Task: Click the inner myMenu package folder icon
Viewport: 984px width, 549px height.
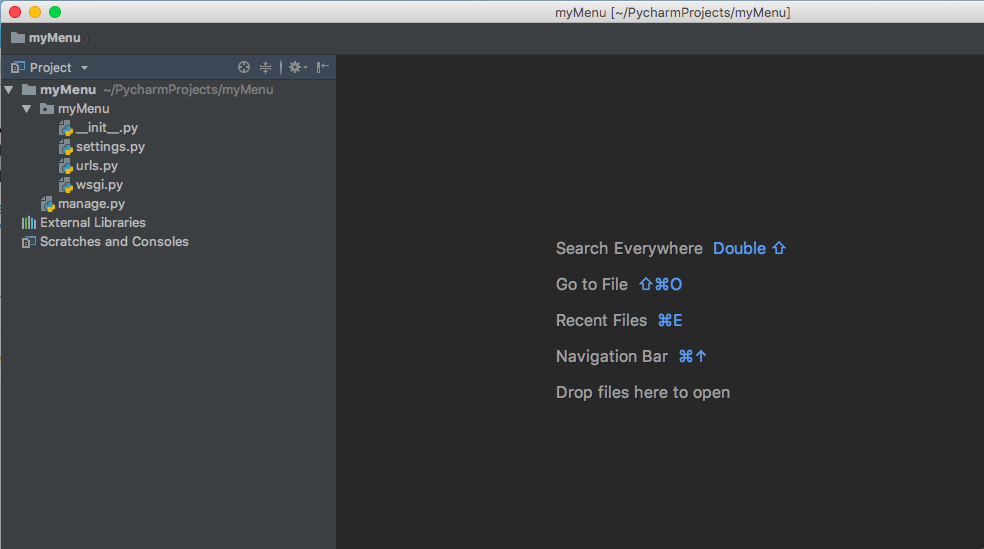Action: pos(47,109)
